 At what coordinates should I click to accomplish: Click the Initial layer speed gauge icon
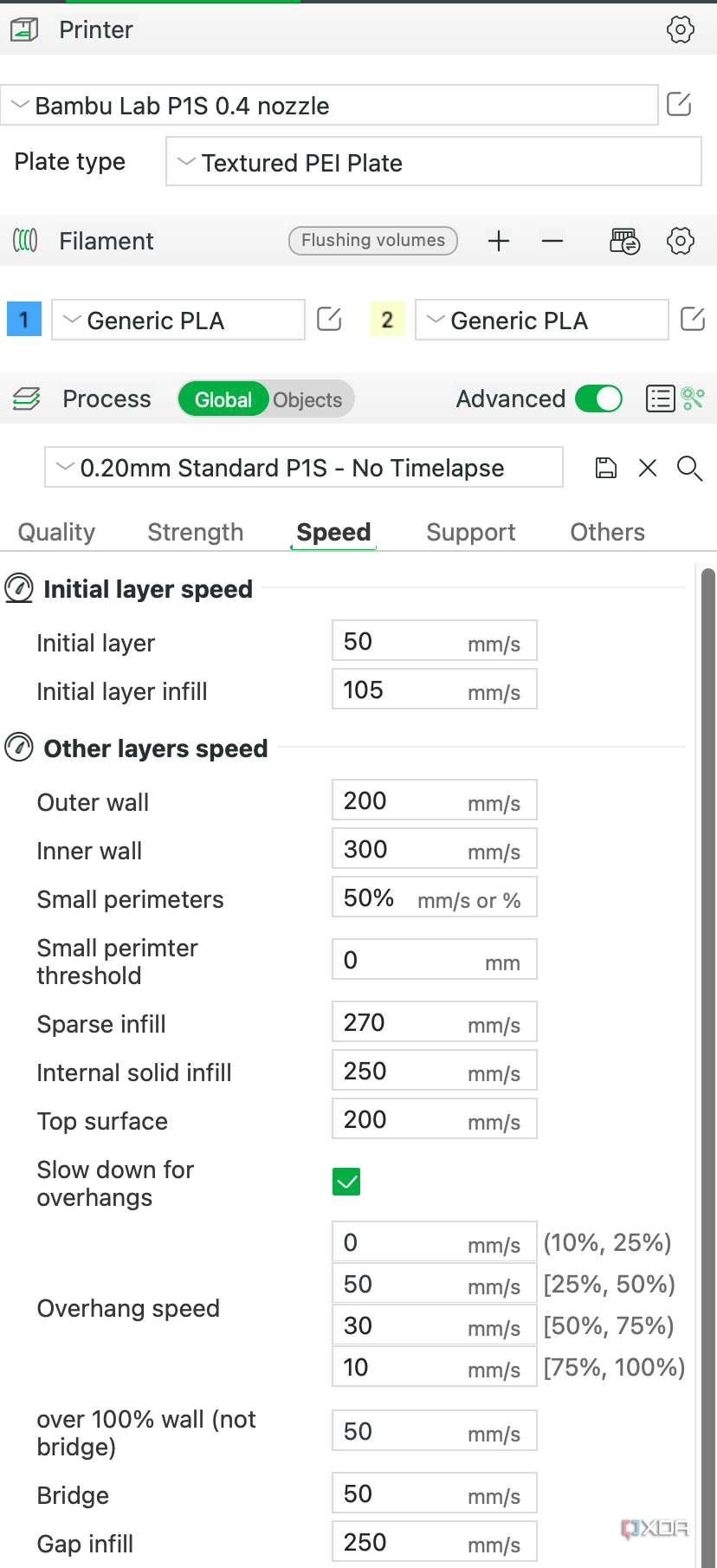click(x=19, y=588)
